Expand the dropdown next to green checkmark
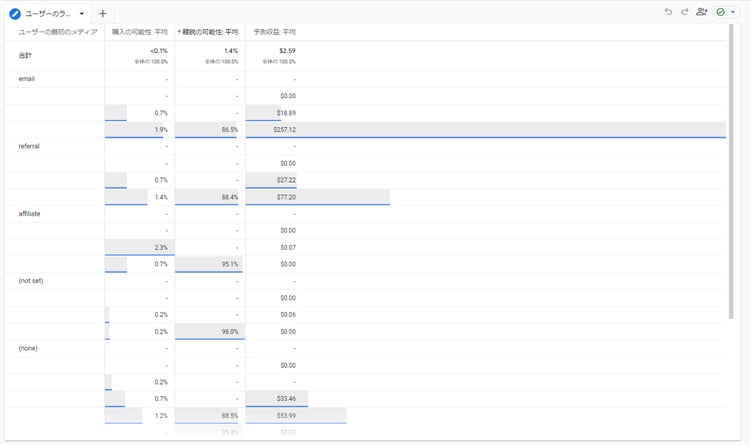Viewport: 750px width, 445px height. pos(733,13)
